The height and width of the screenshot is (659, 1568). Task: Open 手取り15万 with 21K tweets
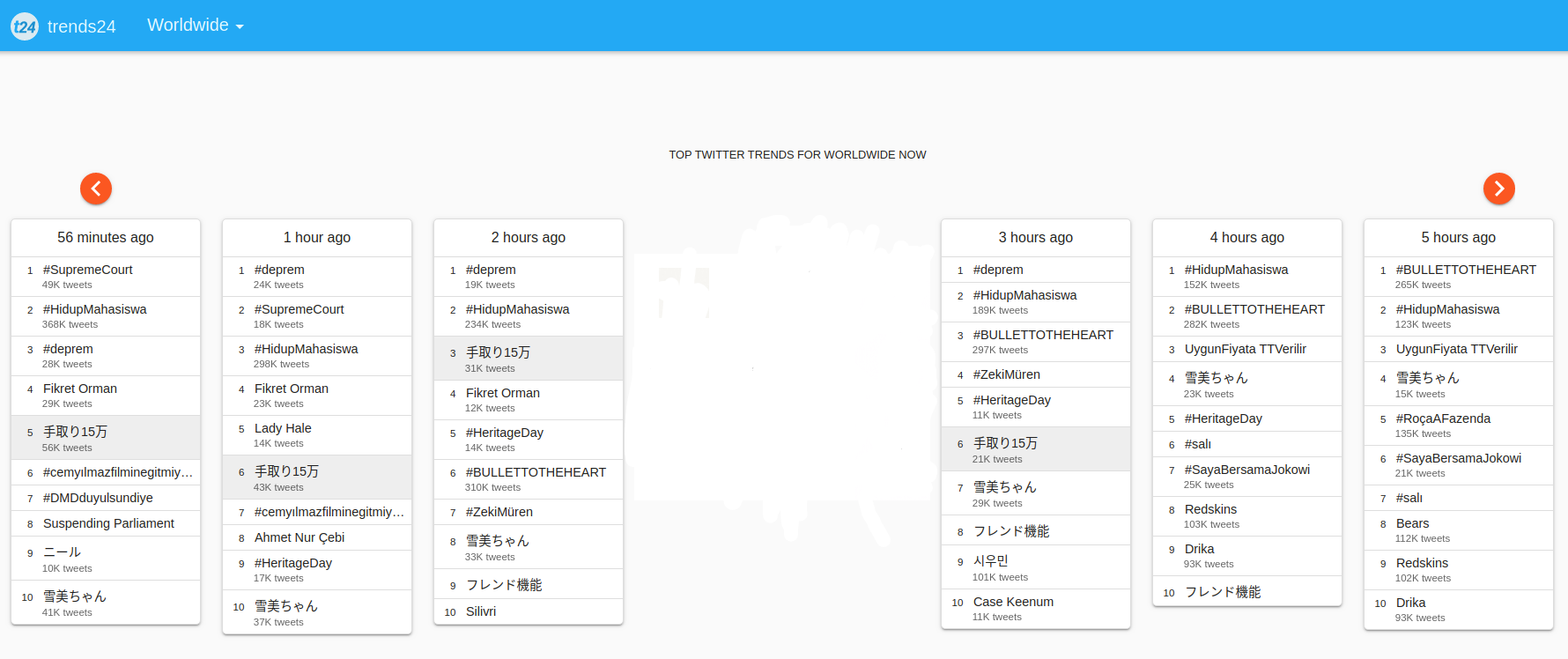coord(1006,443)
